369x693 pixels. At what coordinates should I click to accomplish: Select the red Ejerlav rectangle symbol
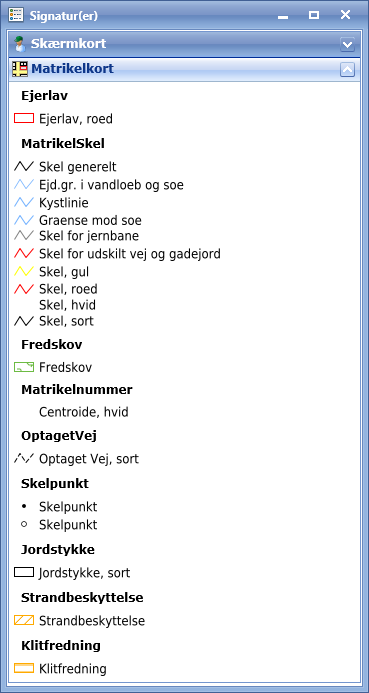[24, 118]
